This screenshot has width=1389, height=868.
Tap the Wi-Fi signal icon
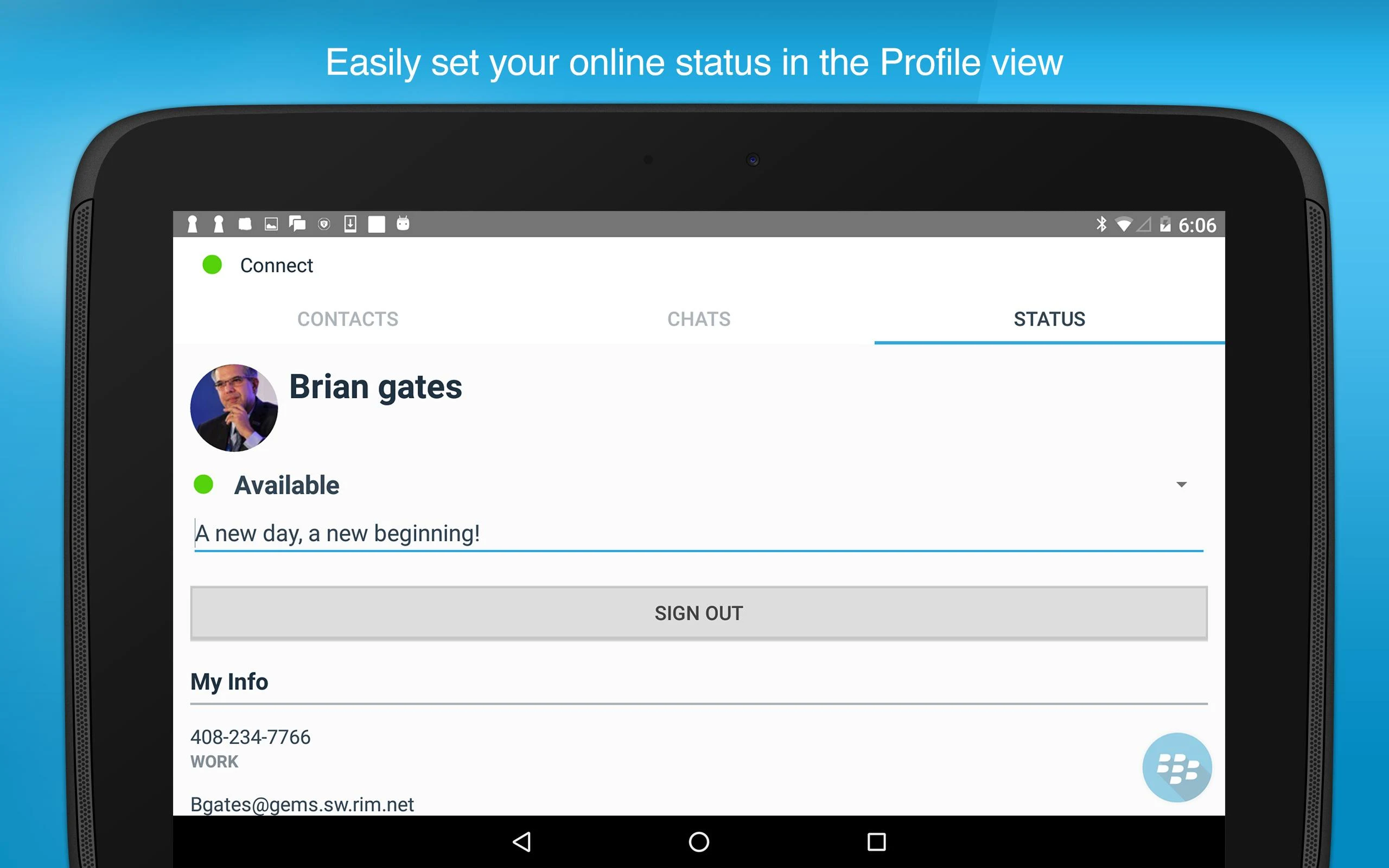click(x=1123, y=225)
